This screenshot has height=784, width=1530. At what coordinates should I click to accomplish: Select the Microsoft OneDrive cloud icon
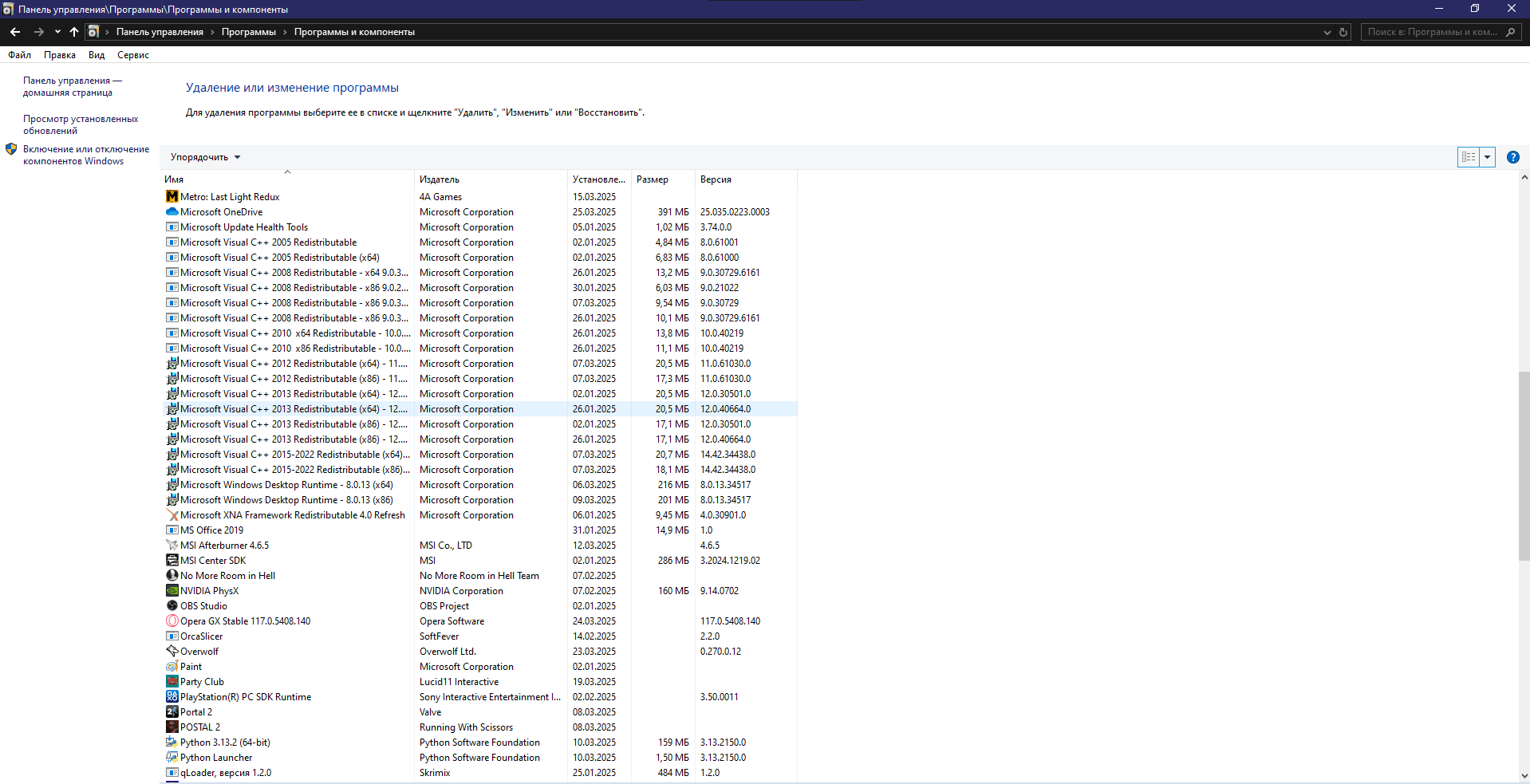point(172,212)
